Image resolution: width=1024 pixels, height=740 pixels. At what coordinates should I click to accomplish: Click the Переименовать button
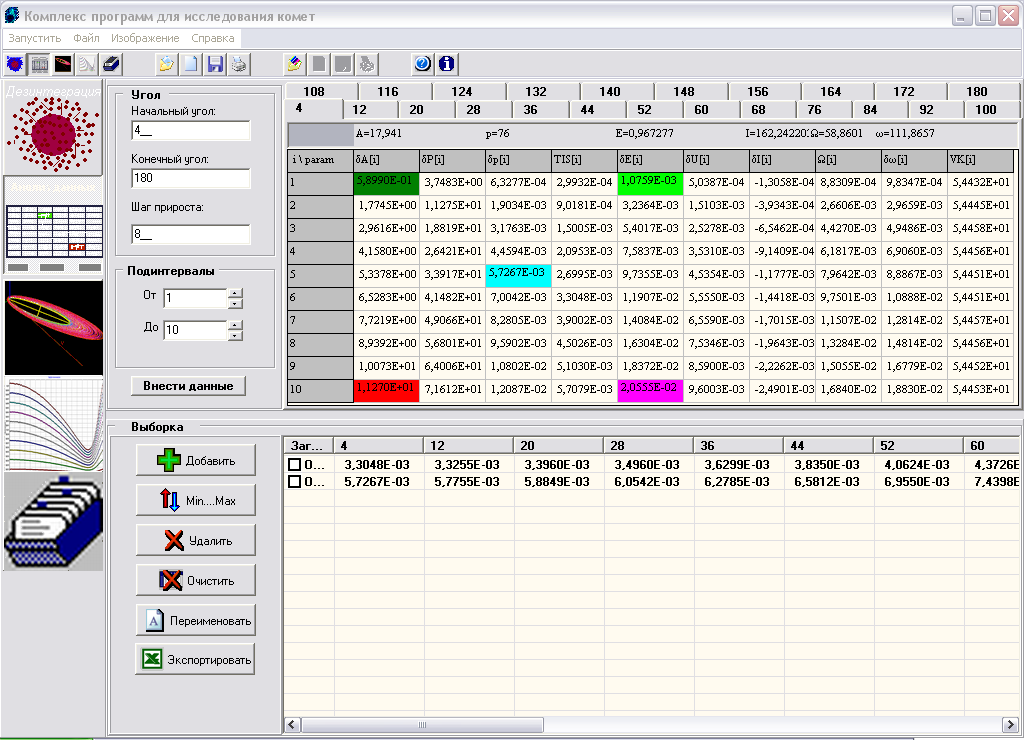click(x=196, y=620)
